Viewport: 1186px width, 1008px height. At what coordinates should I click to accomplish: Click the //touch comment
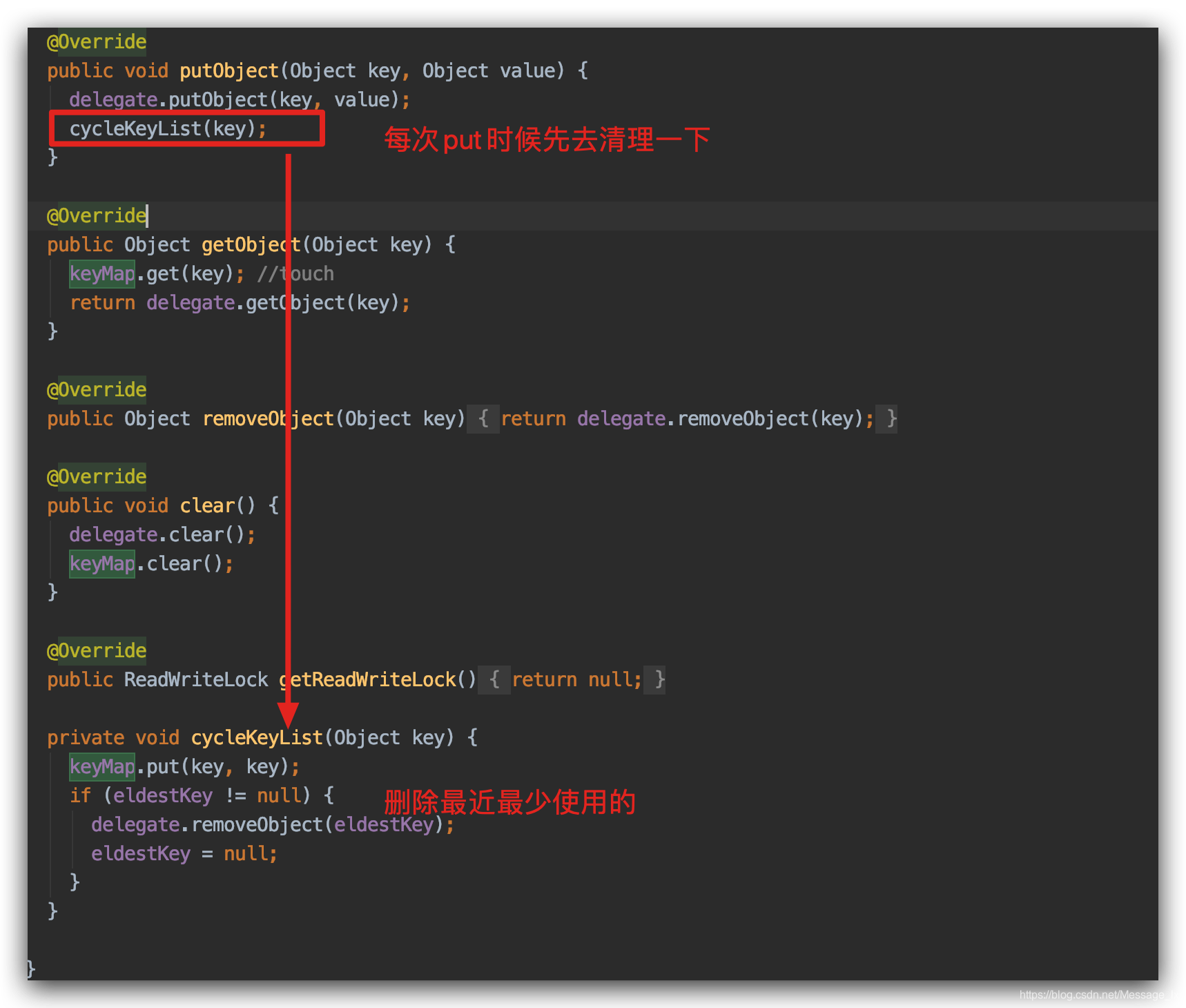(x=295, y=274)
